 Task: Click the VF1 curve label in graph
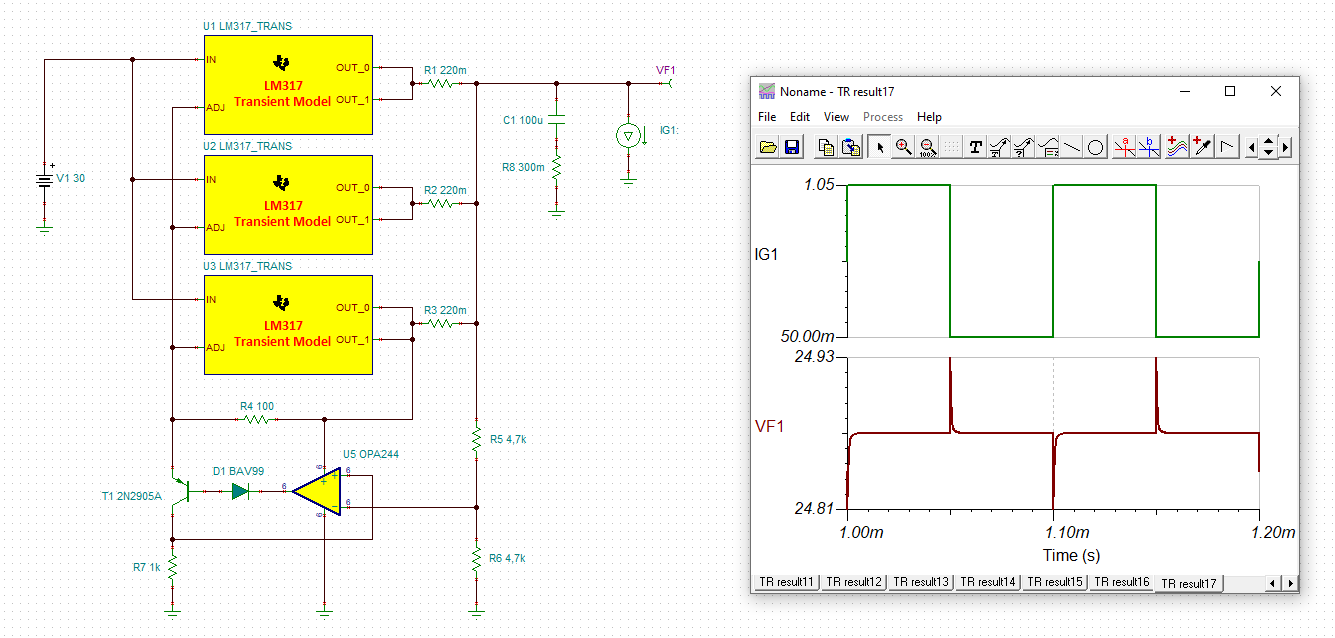769,427
